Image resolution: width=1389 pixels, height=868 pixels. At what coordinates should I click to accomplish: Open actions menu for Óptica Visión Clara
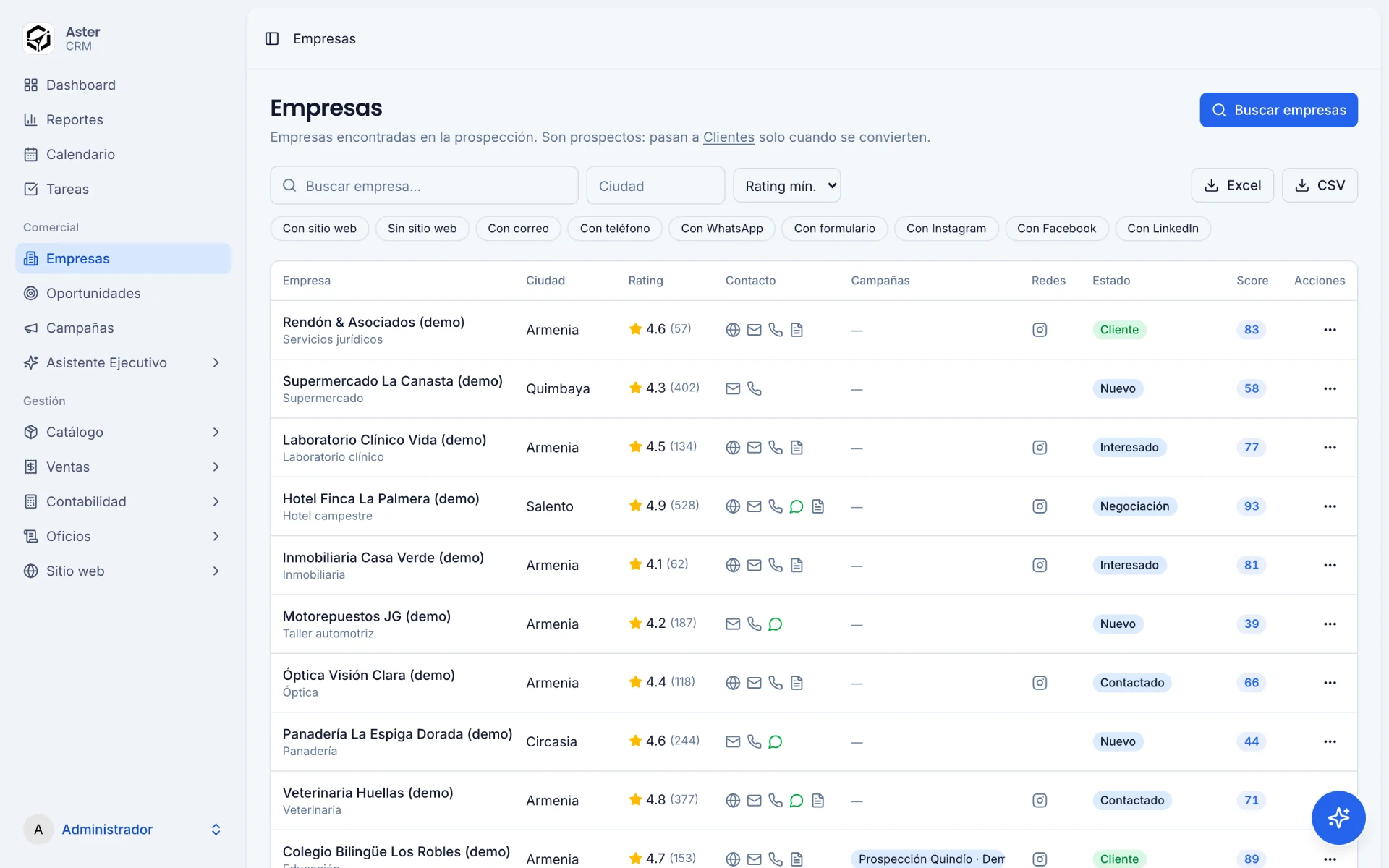(1330, 683)
